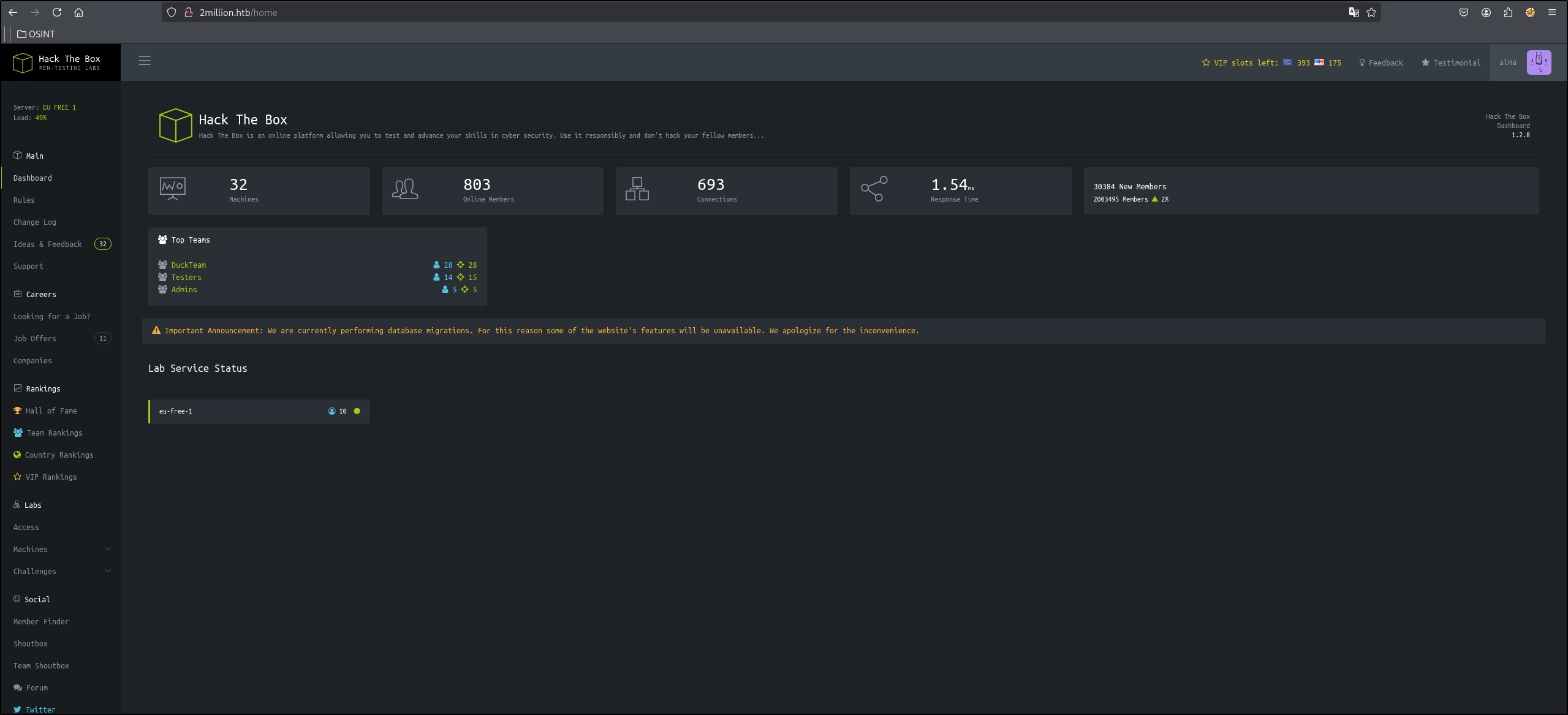Open the Shoutbox page
Viewport: 1568px width, 715px height.
30,644
